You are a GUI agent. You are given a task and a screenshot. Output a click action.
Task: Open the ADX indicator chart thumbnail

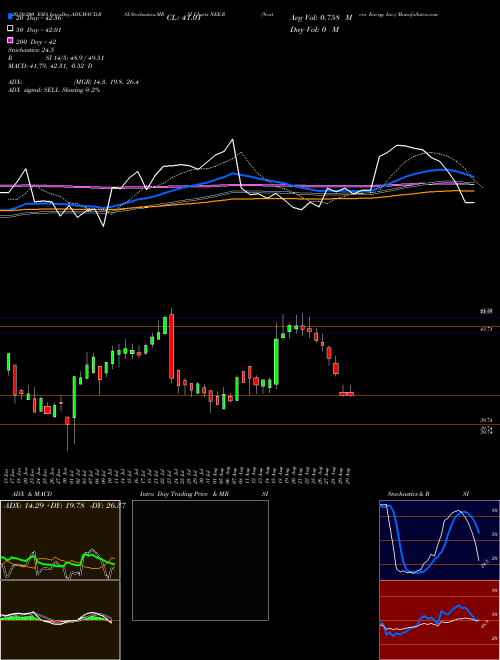60,540
